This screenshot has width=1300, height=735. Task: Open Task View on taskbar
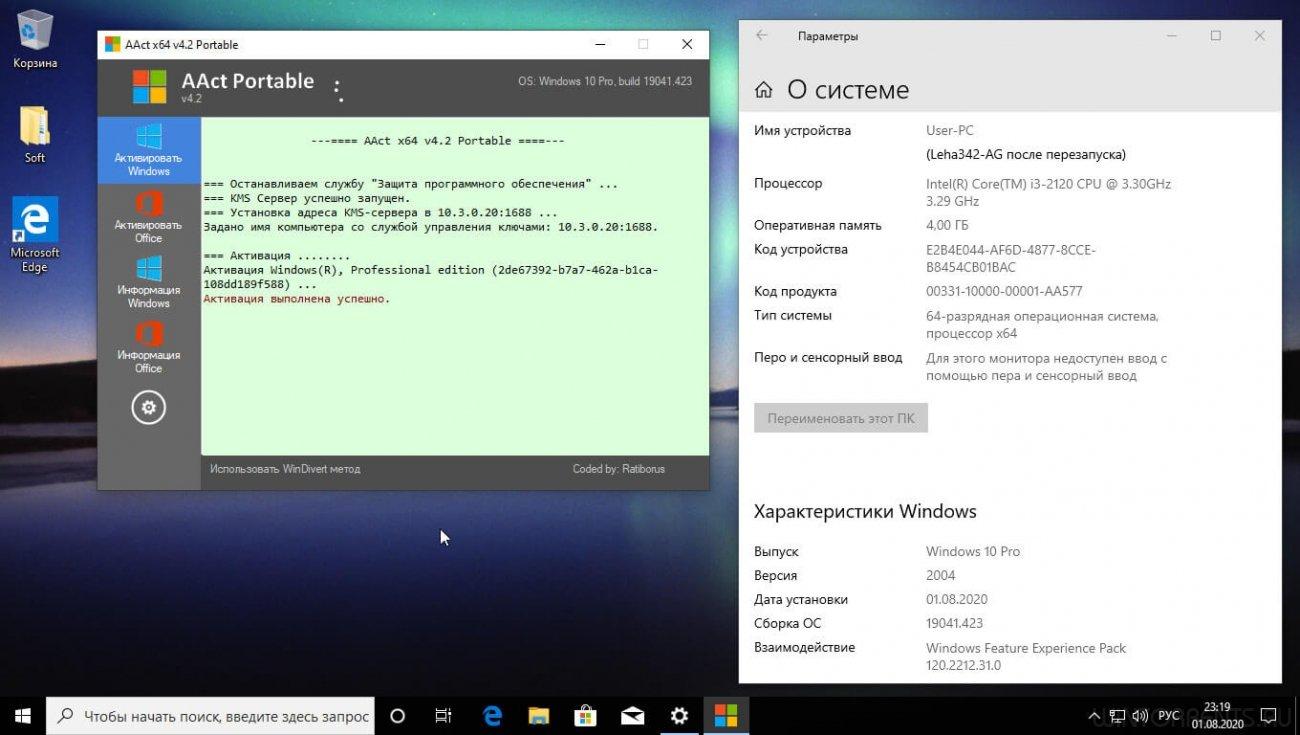[443, 716]
